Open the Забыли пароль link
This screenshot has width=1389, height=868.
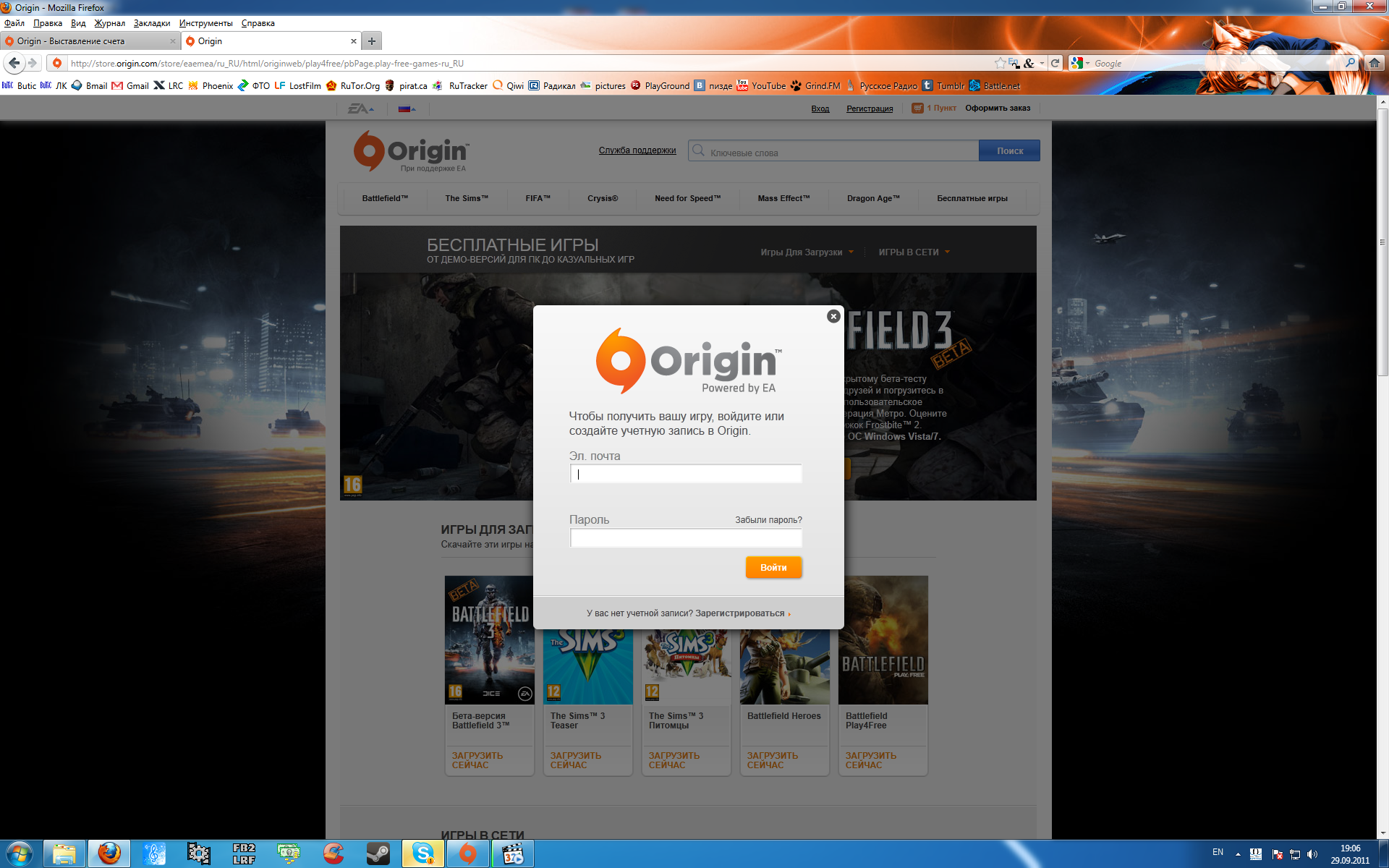pyautogui.click(x=768, y=520)
